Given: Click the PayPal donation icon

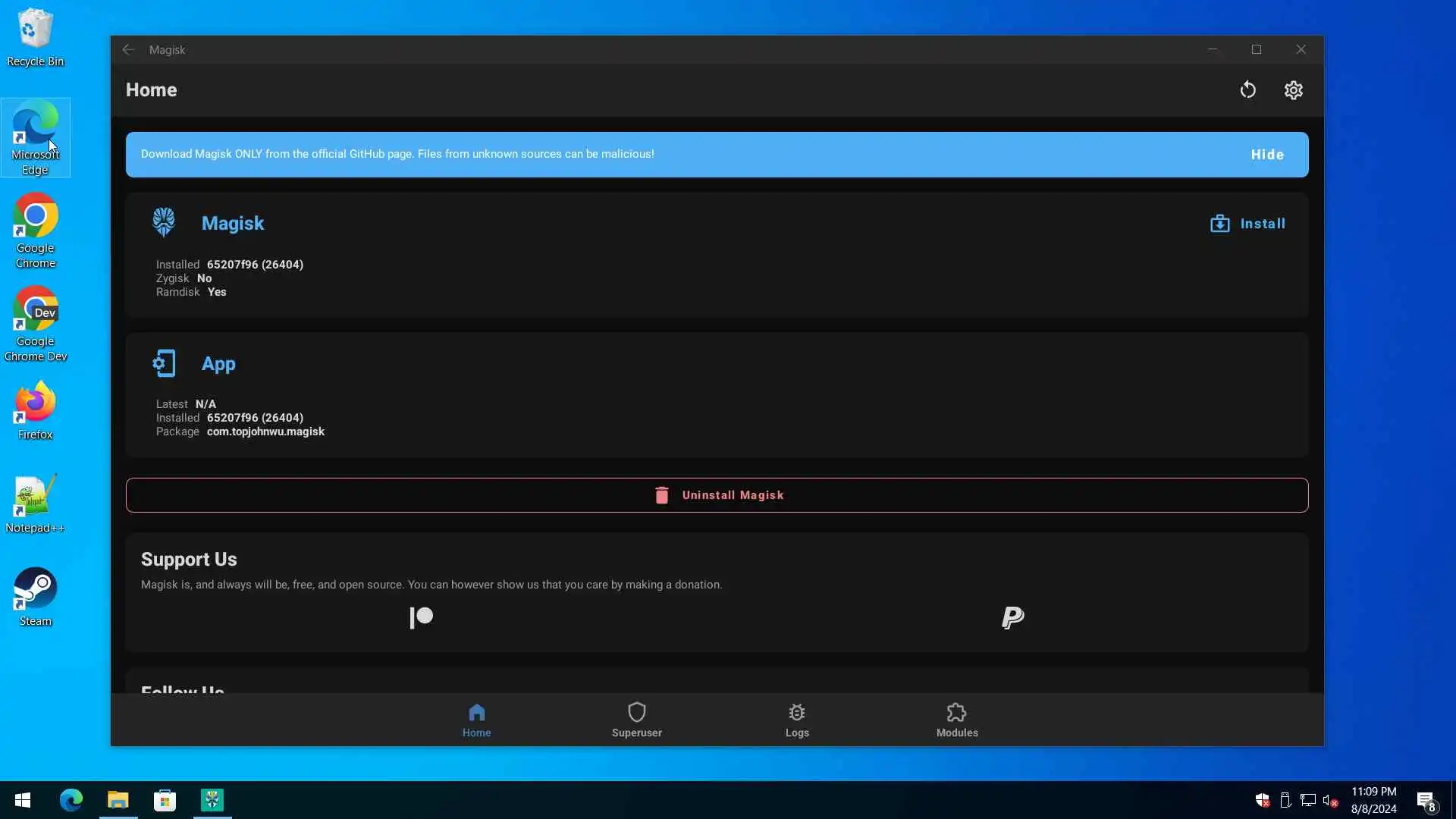Looking at the screenshot, I should [x=1012, y=617].
